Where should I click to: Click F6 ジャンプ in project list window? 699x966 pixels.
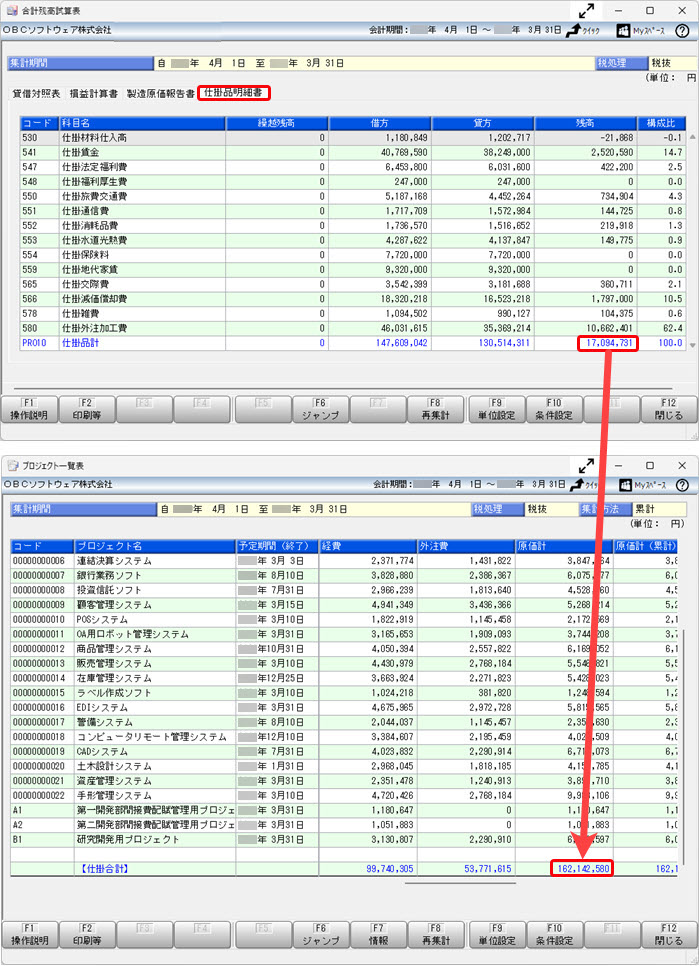[320, 935]
